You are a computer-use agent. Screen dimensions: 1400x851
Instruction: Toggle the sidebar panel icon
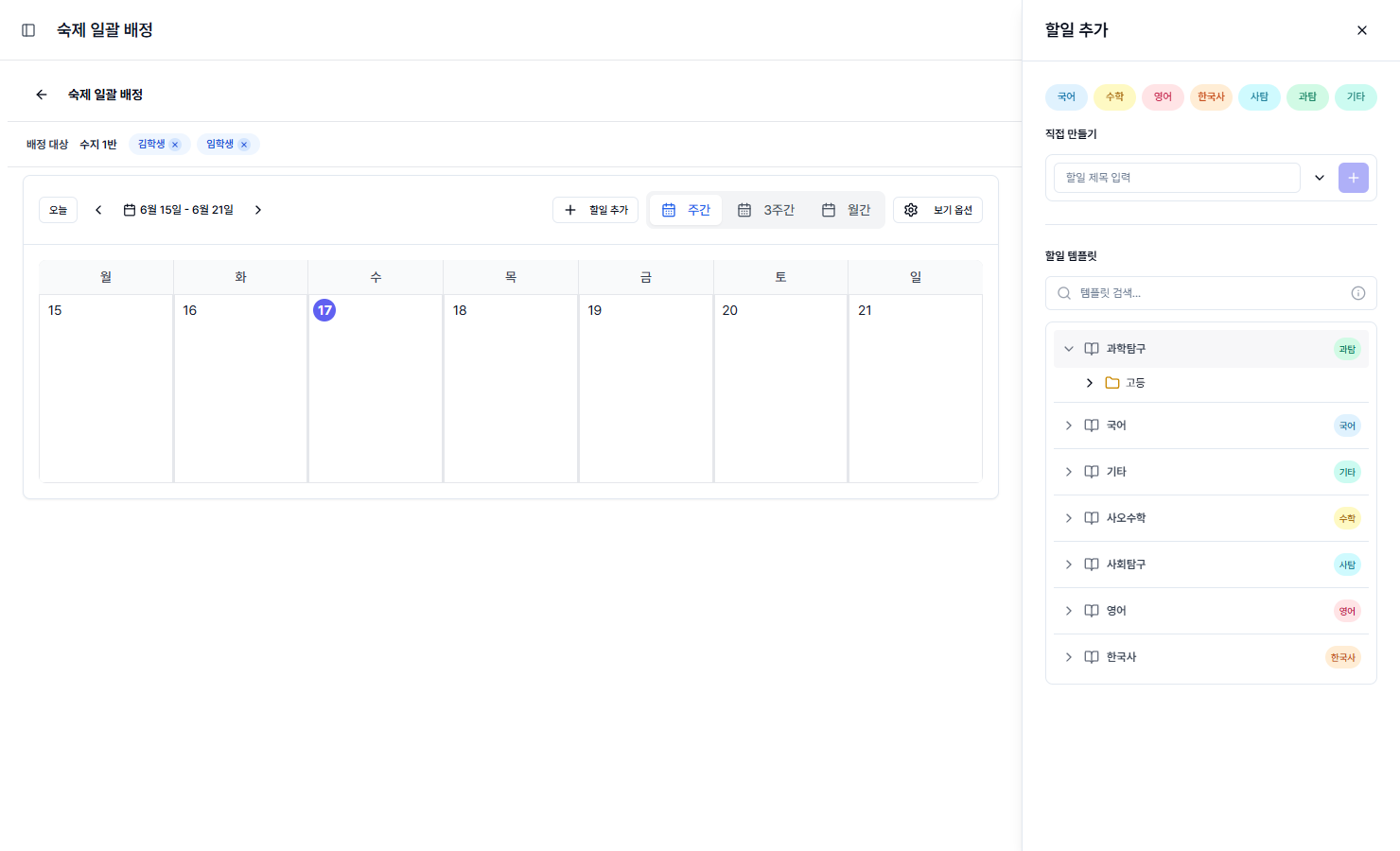click(28, 30)
